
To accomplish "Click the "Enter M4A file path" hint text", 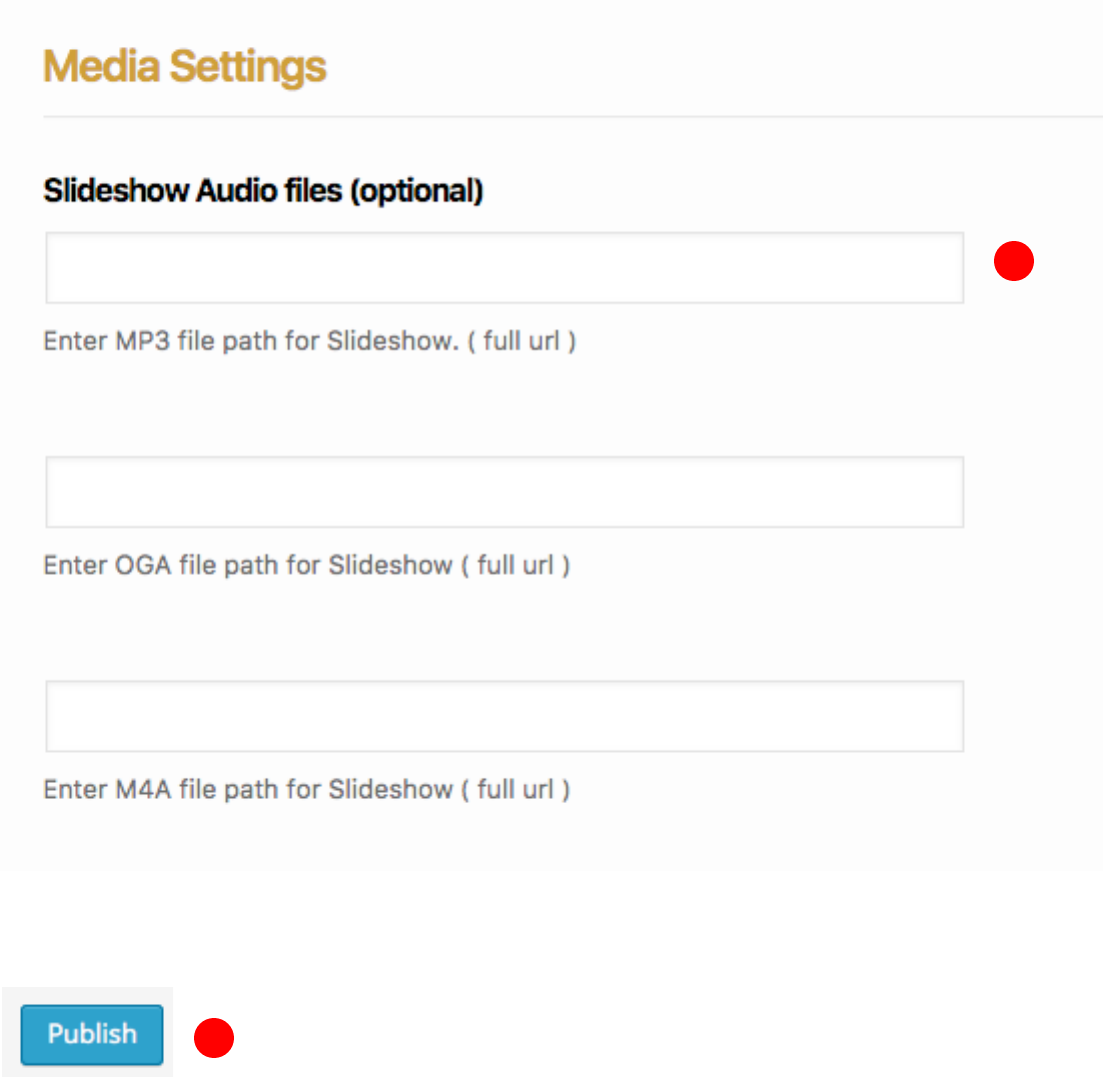I will tap(306, 789).
